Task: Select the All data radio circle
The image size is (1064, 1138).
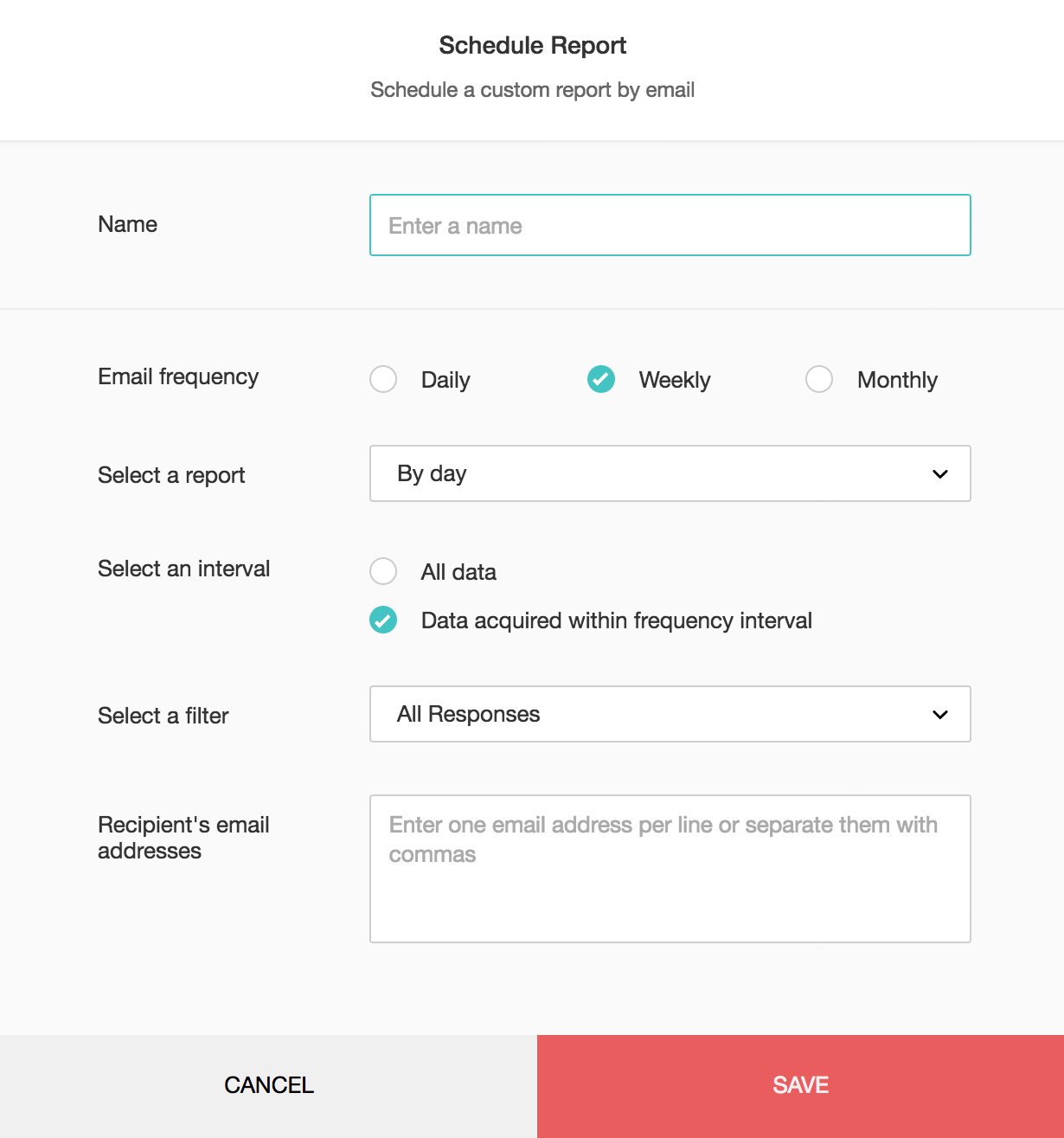Action: coord(383,571)
